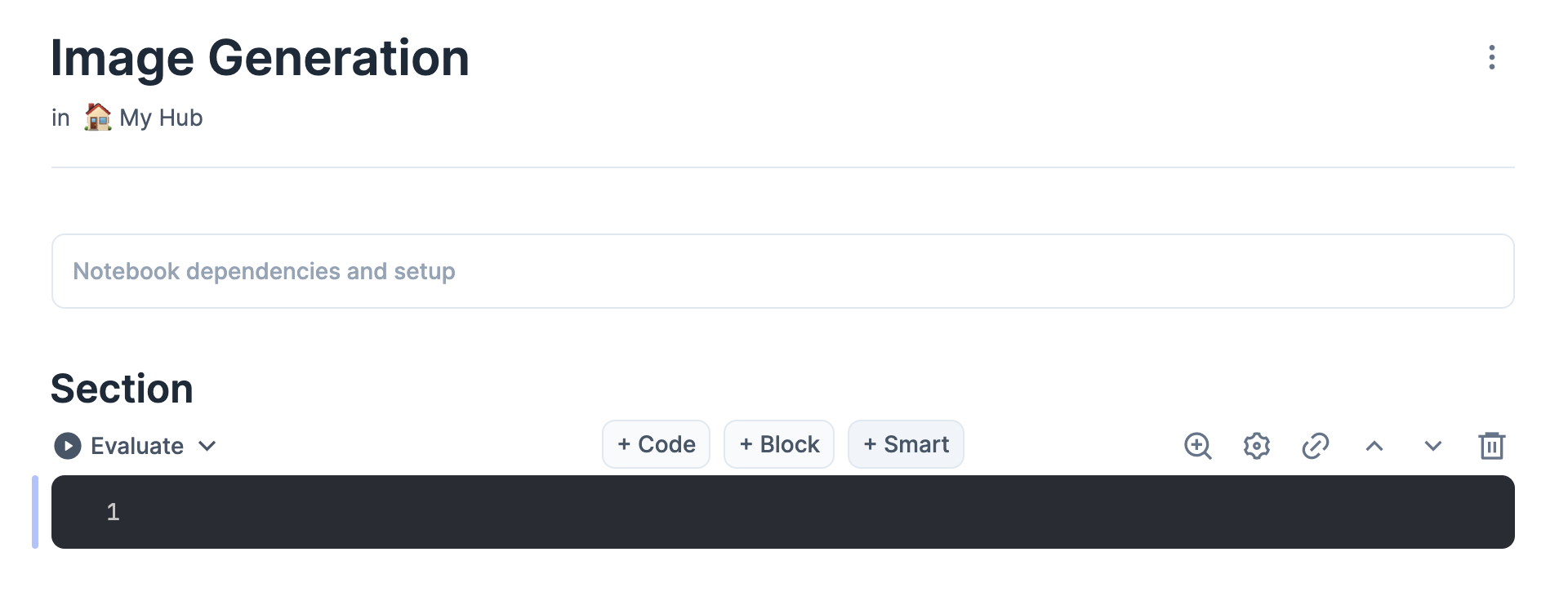Image resolution: width=1568 pixels, height=601 pixels.
Task: Move the cell down with the down arrow
Action: tap(1433, 446)
